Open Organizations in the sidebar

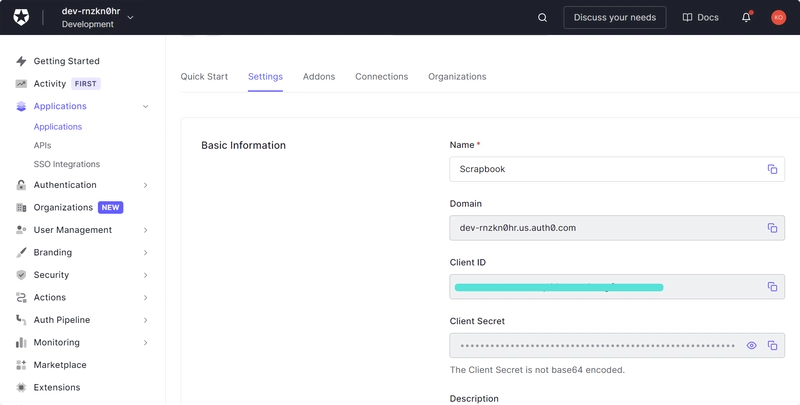pyautogui.click(x=63, y=208)
